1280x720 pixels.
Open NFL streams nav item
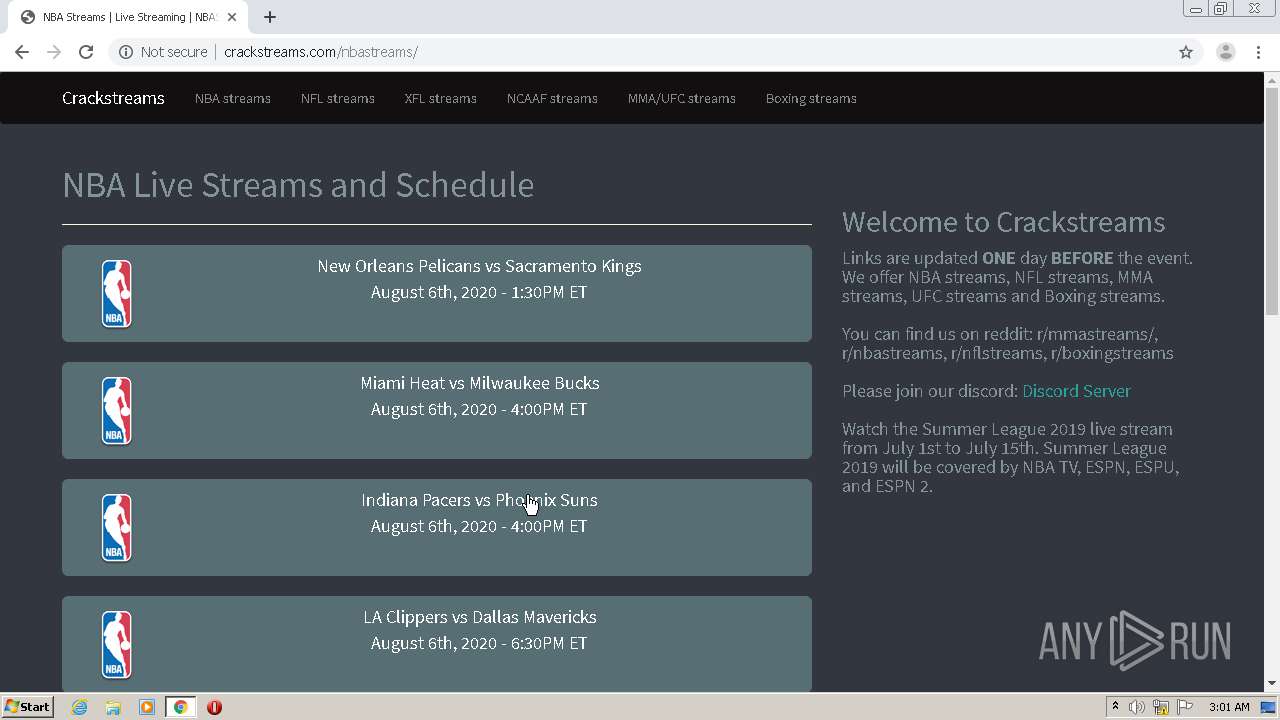tap(338, 98)
